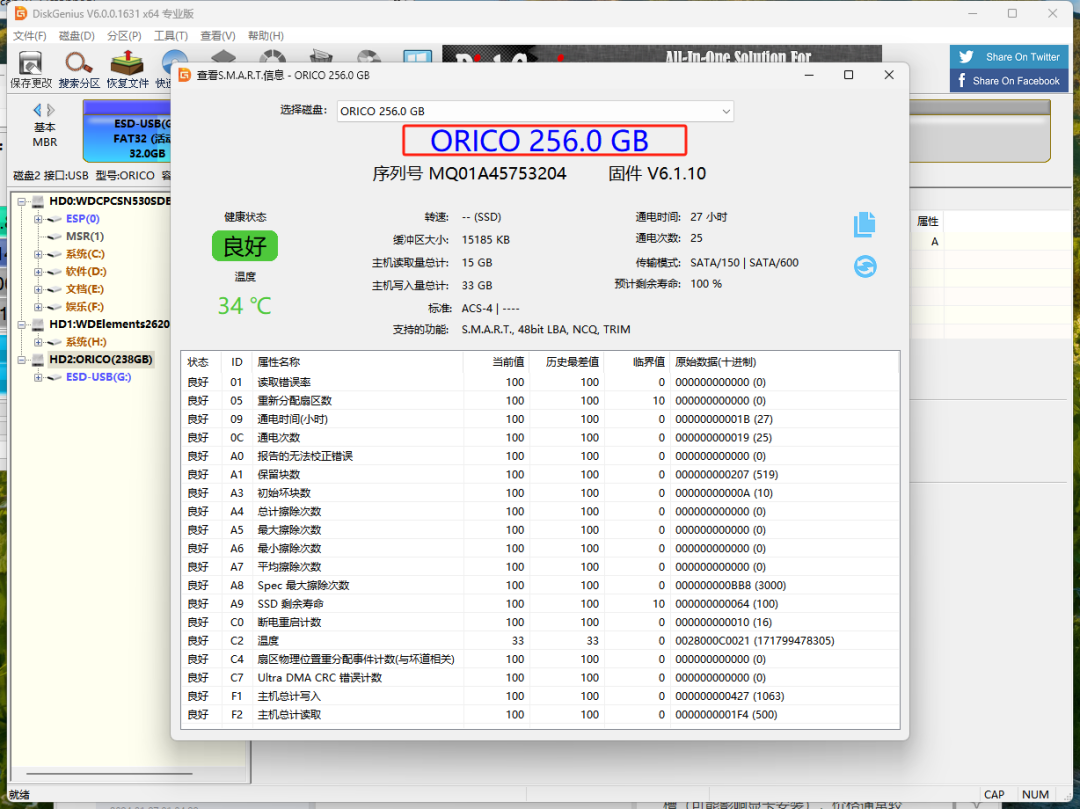
Task: Select the 断电重启计数 attribute row
Action: pos(540,622)
